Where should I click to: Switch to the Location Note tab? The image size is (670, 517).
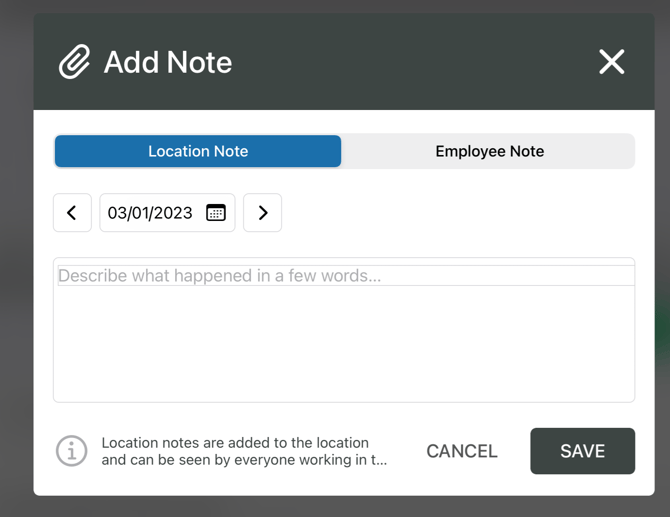tap(198, 151)
